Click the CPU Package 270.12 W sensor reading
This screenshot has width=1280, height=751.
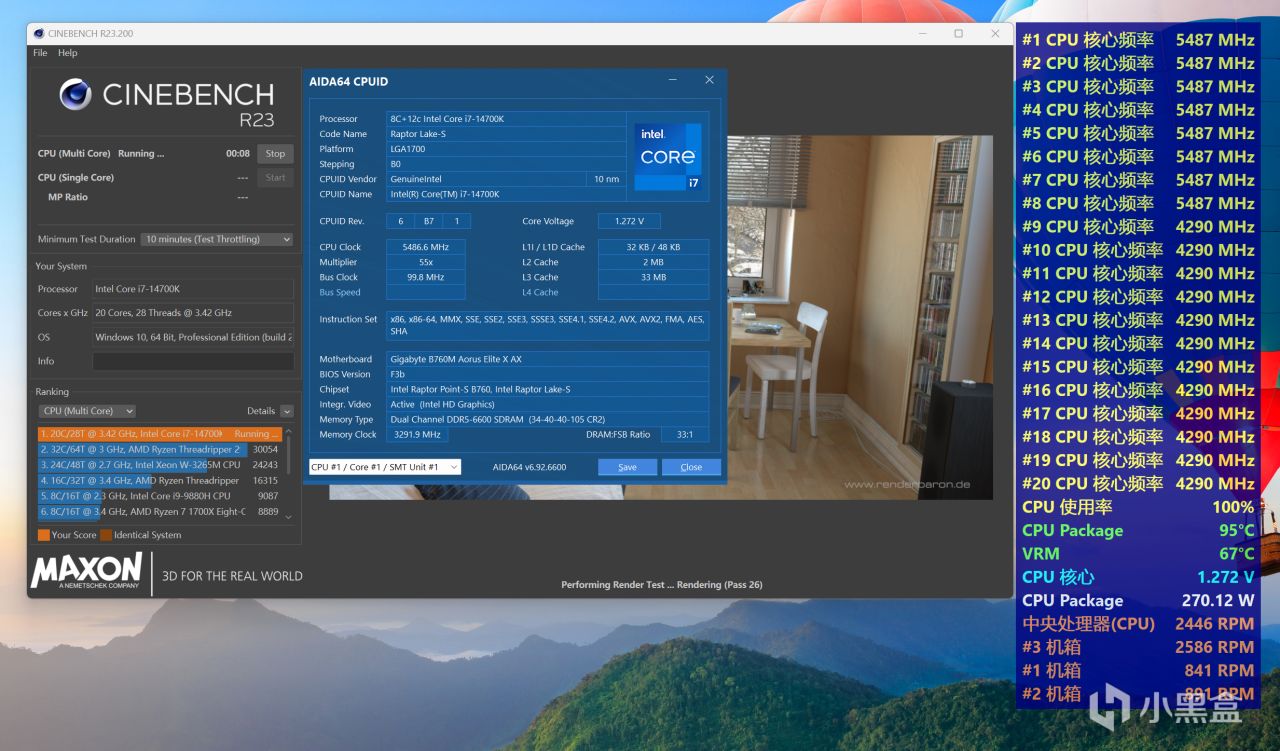coord(1138,601)
